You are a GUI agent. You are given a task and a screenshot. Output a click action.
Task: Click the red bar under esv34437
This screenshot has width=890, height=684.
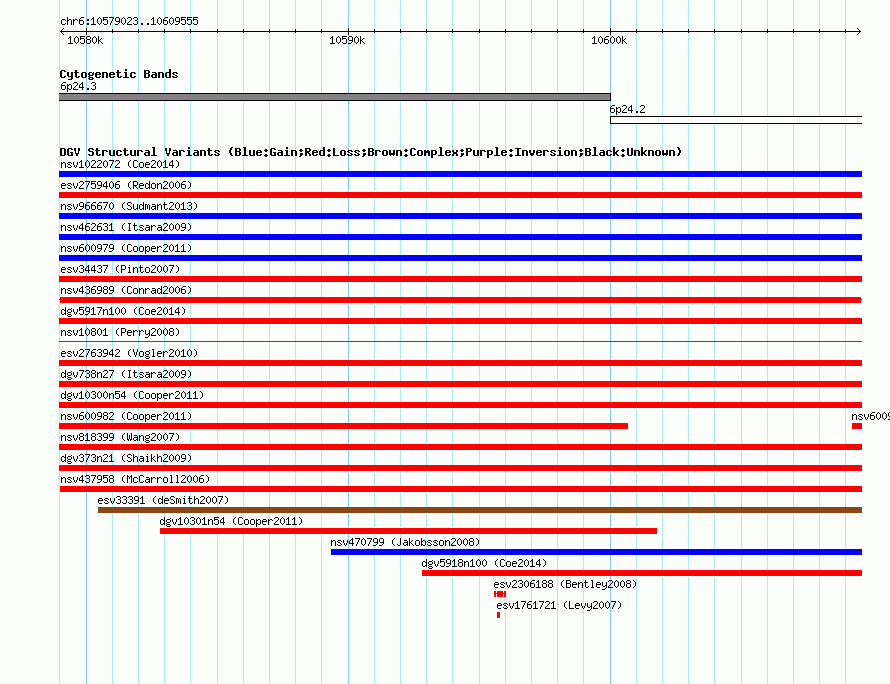tap(460, 279)
